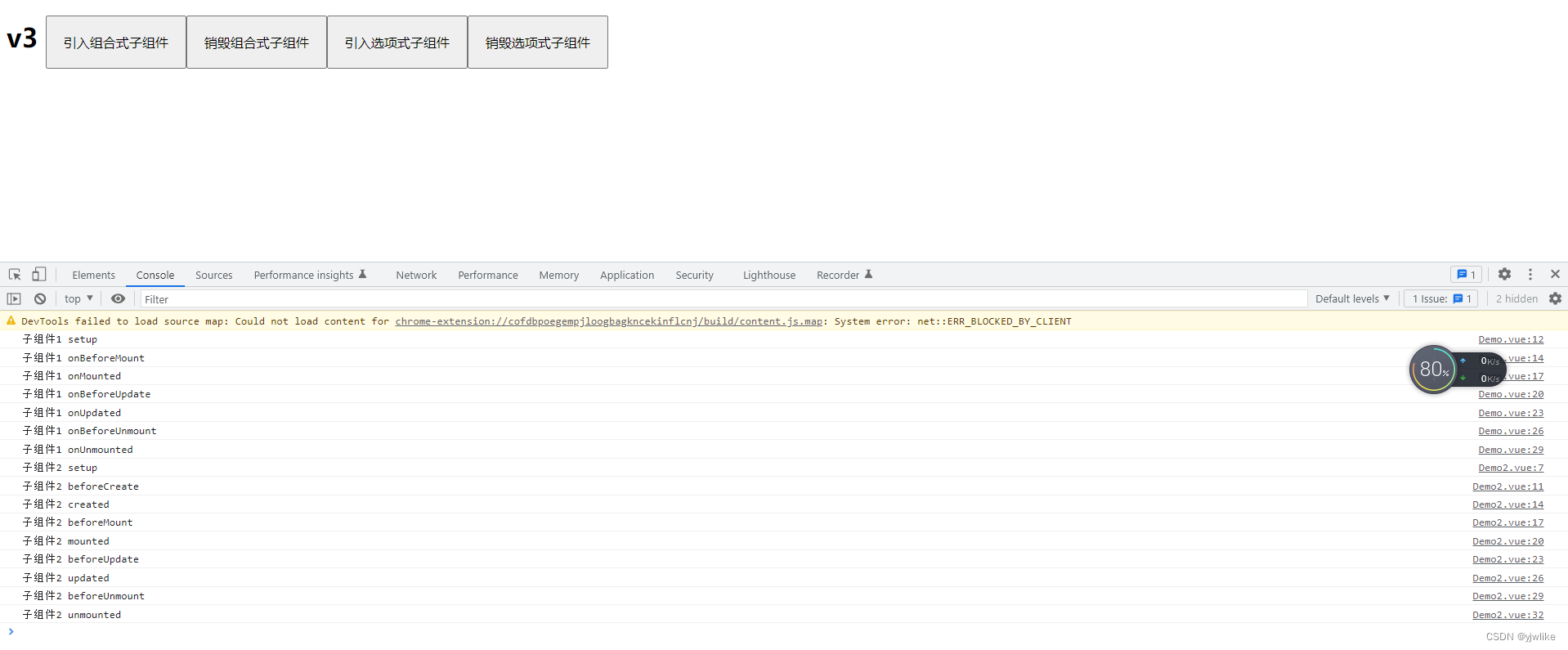Click the 销毁组合式子组件 button
This screenshot has height=650, width=1568.
point(257,43)
